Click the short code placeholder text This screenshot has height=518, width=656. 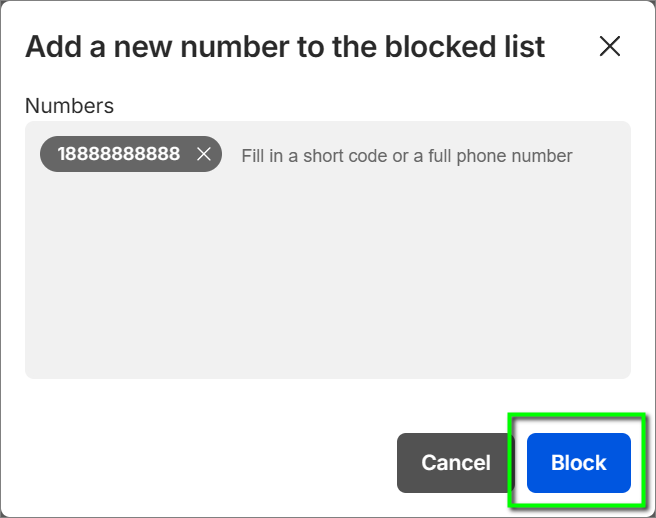(406, 156)
